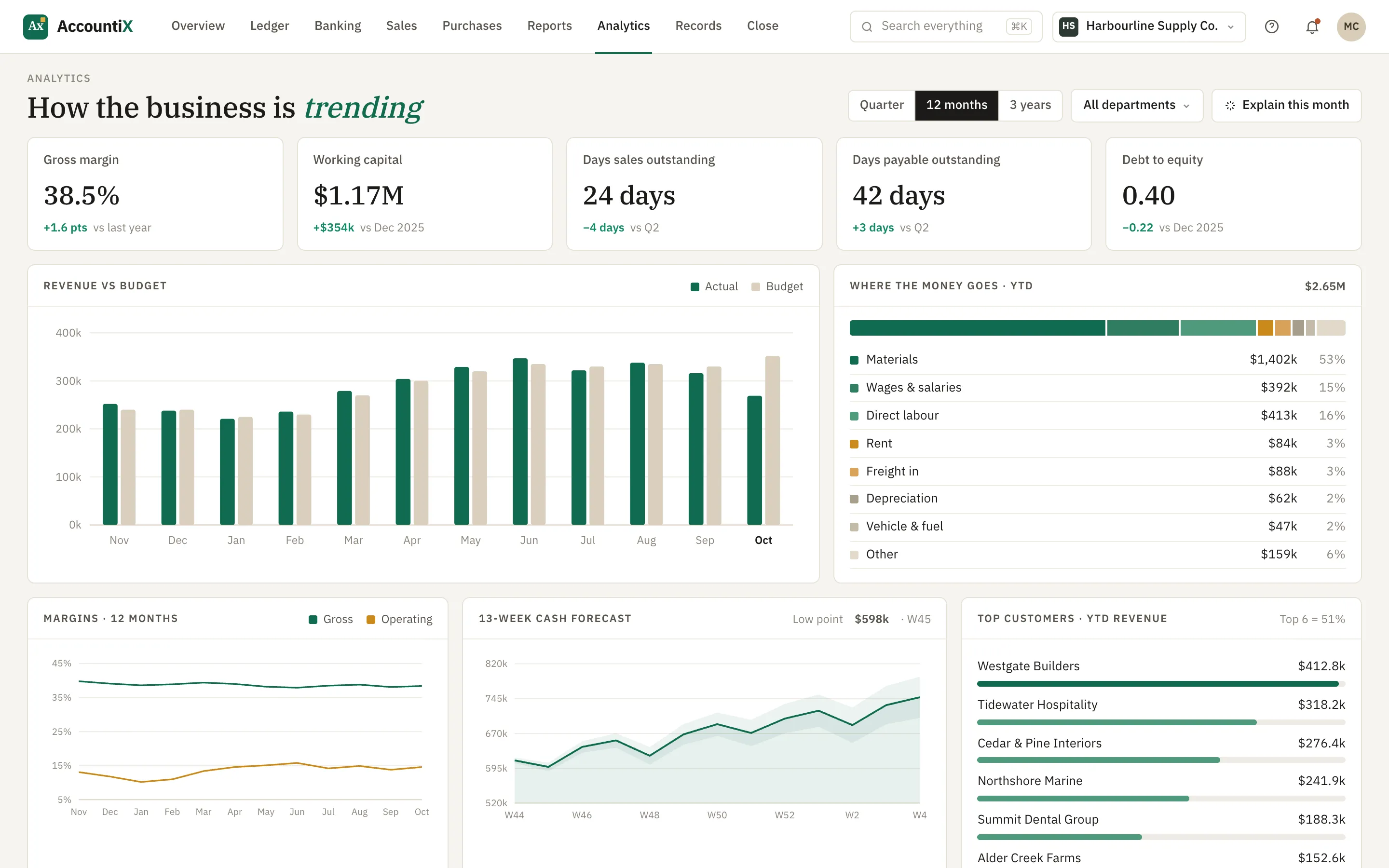The height and width of the screenshot is (868, 1389).
Task: Open the Records tab
Action: pos(698,26)
